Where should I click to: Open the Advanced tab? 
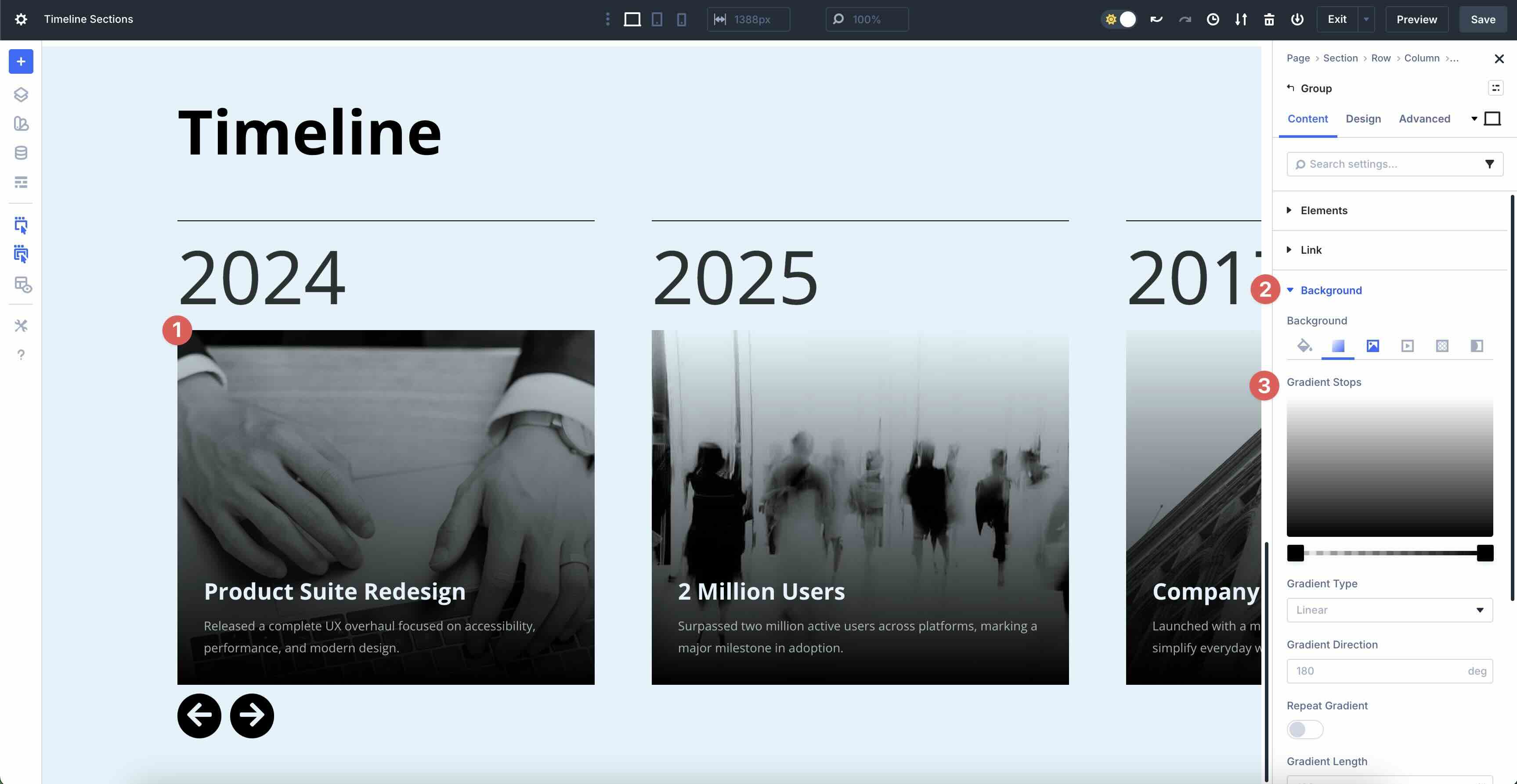pos(1424,119)
